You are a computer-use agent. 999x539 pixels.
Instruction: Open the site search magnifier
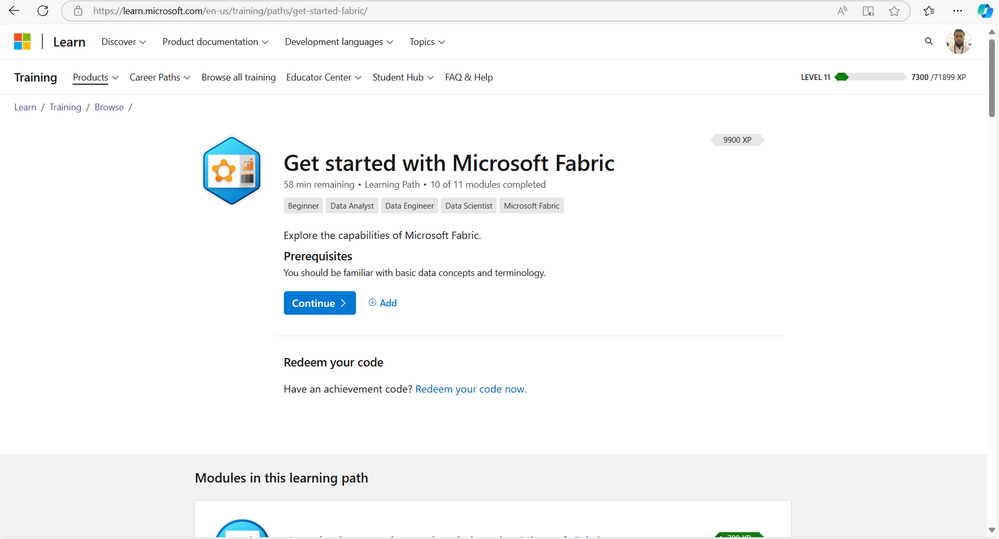(x=928, y=42)
